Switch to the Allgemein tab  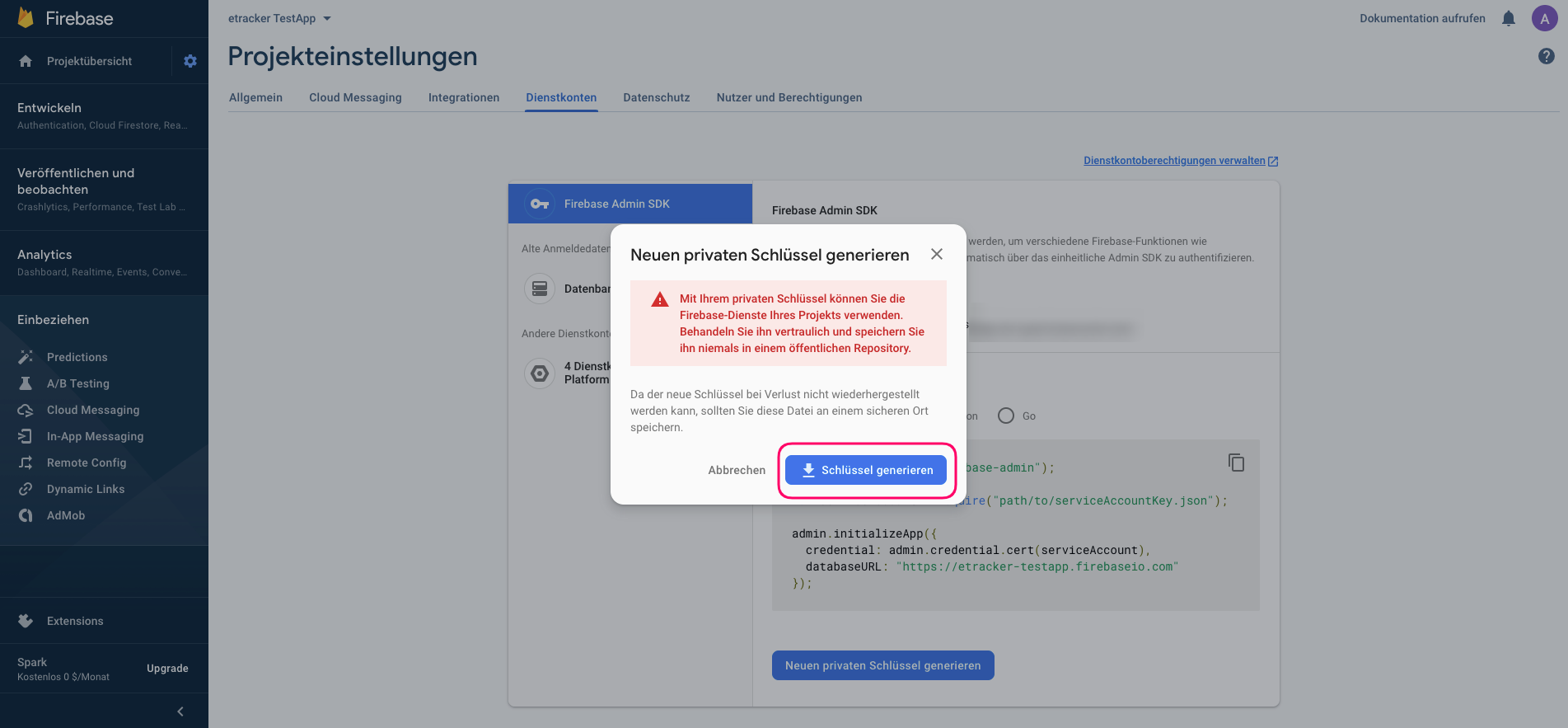[255, 97]
